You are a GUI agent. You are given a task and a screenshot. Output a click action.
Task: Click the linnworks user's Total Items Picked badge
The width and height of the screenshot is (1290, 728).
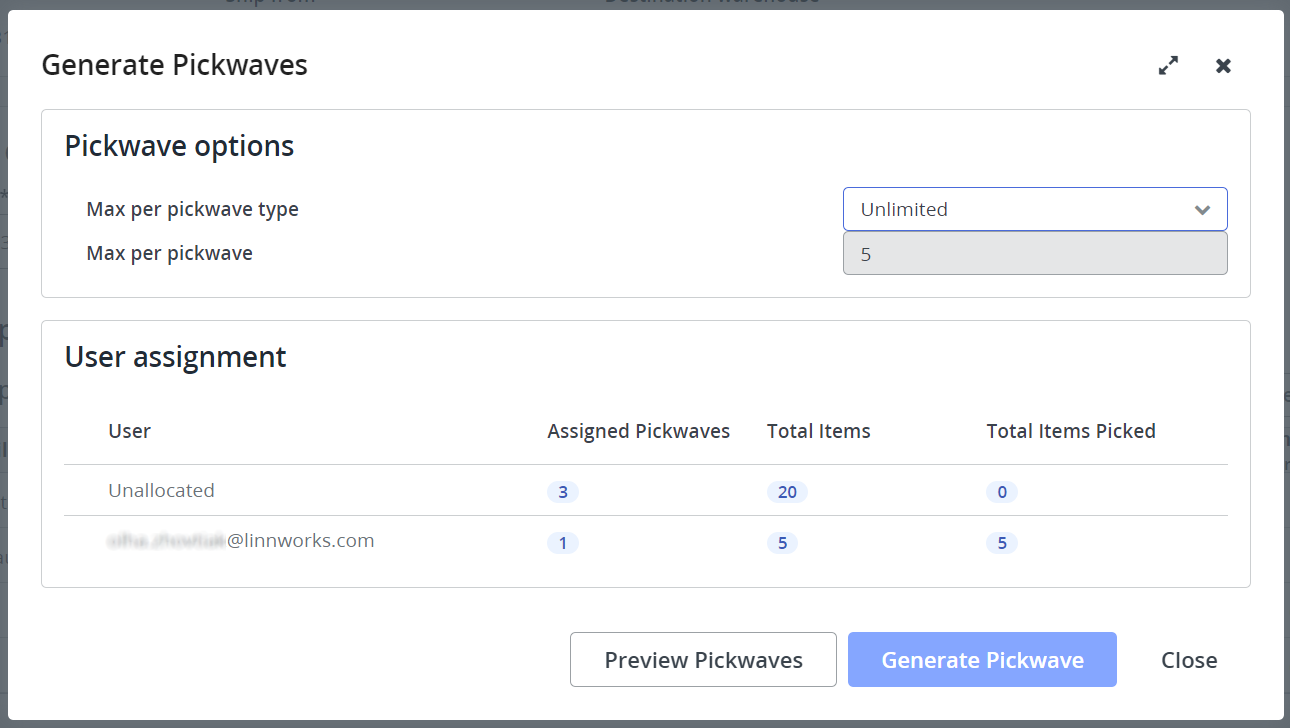tap(1001, 543)
